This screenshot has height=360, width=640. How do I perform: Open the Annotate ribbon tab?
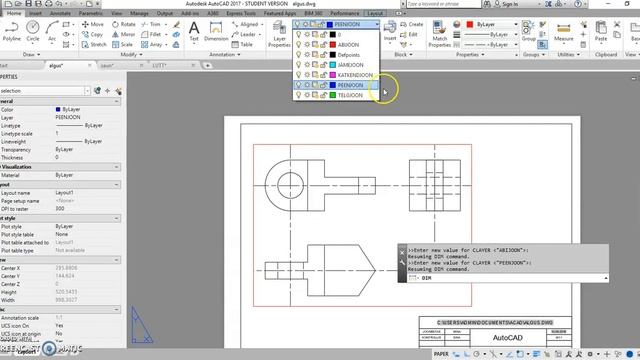[x=60, y=13]
